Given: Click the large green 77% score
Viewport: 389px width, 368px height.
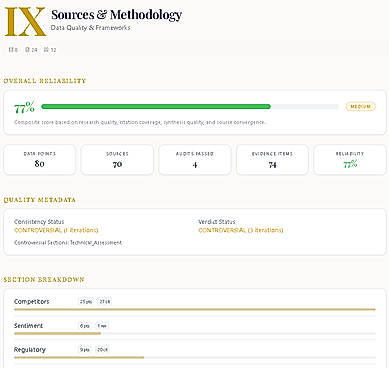Looking at the screenshot, I should tap(25, 107).
